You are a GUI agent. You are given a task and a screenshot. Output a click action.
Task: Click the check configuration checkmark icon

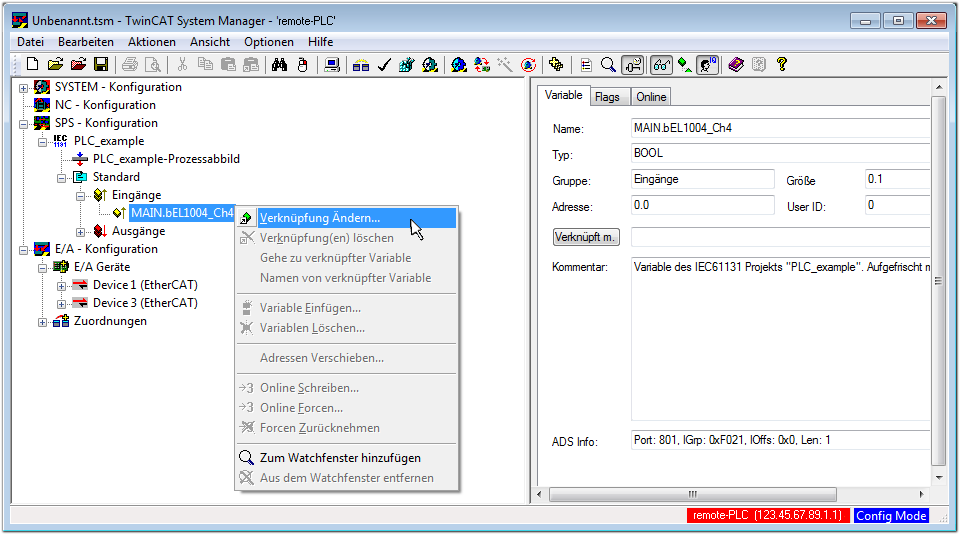pyautogui.click(x=384, y=65)
